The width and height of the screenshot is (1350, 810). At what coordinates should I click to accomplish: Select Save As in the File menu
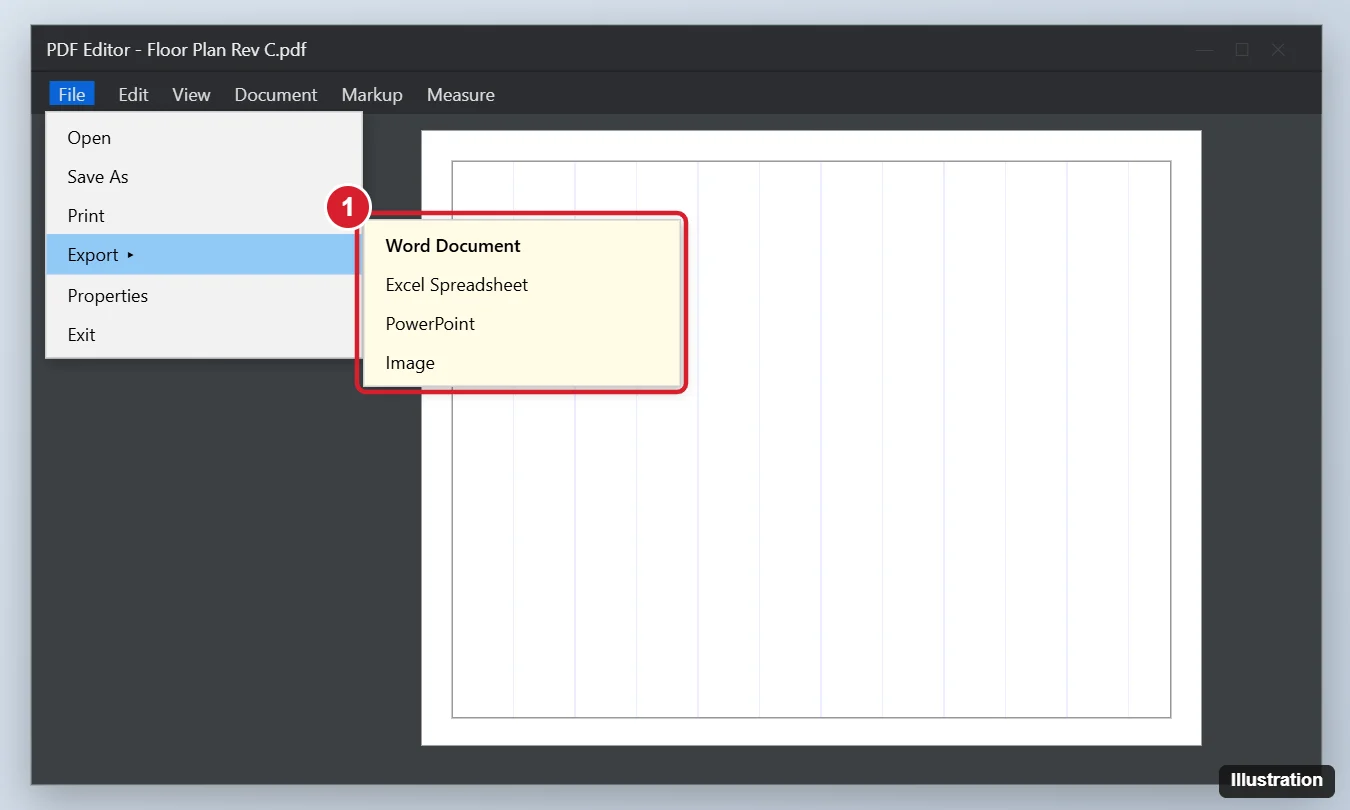click(204, 177)
